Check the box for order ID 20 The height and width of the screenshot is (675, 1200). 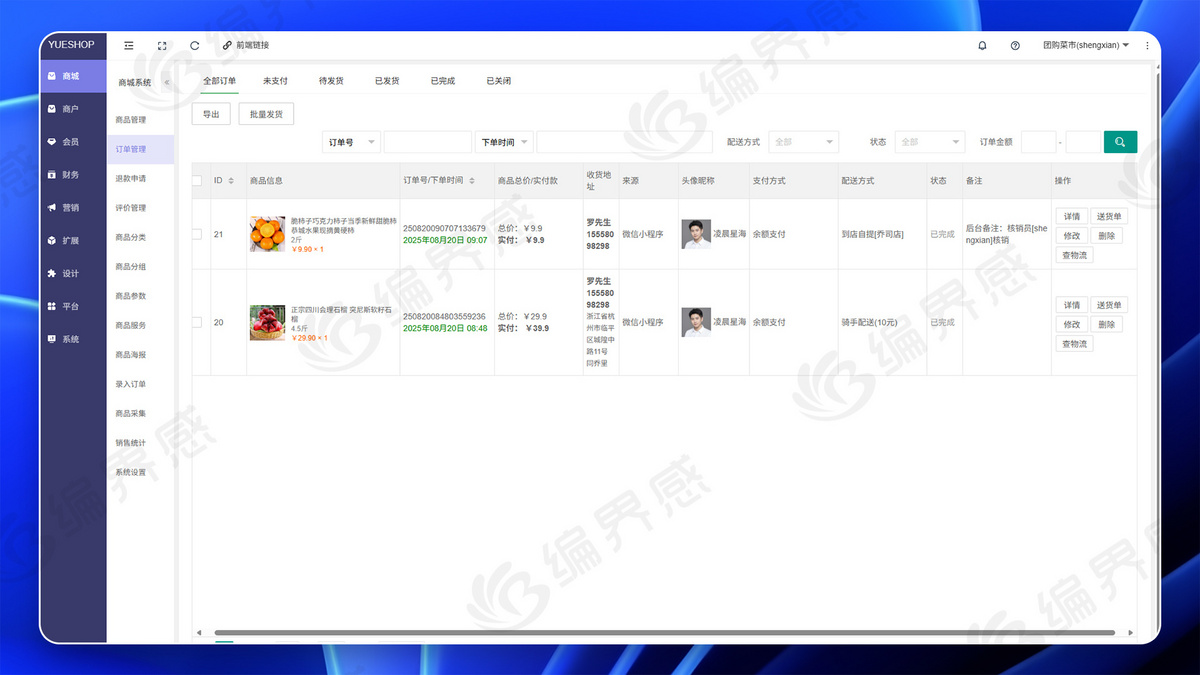click(197, 322)
